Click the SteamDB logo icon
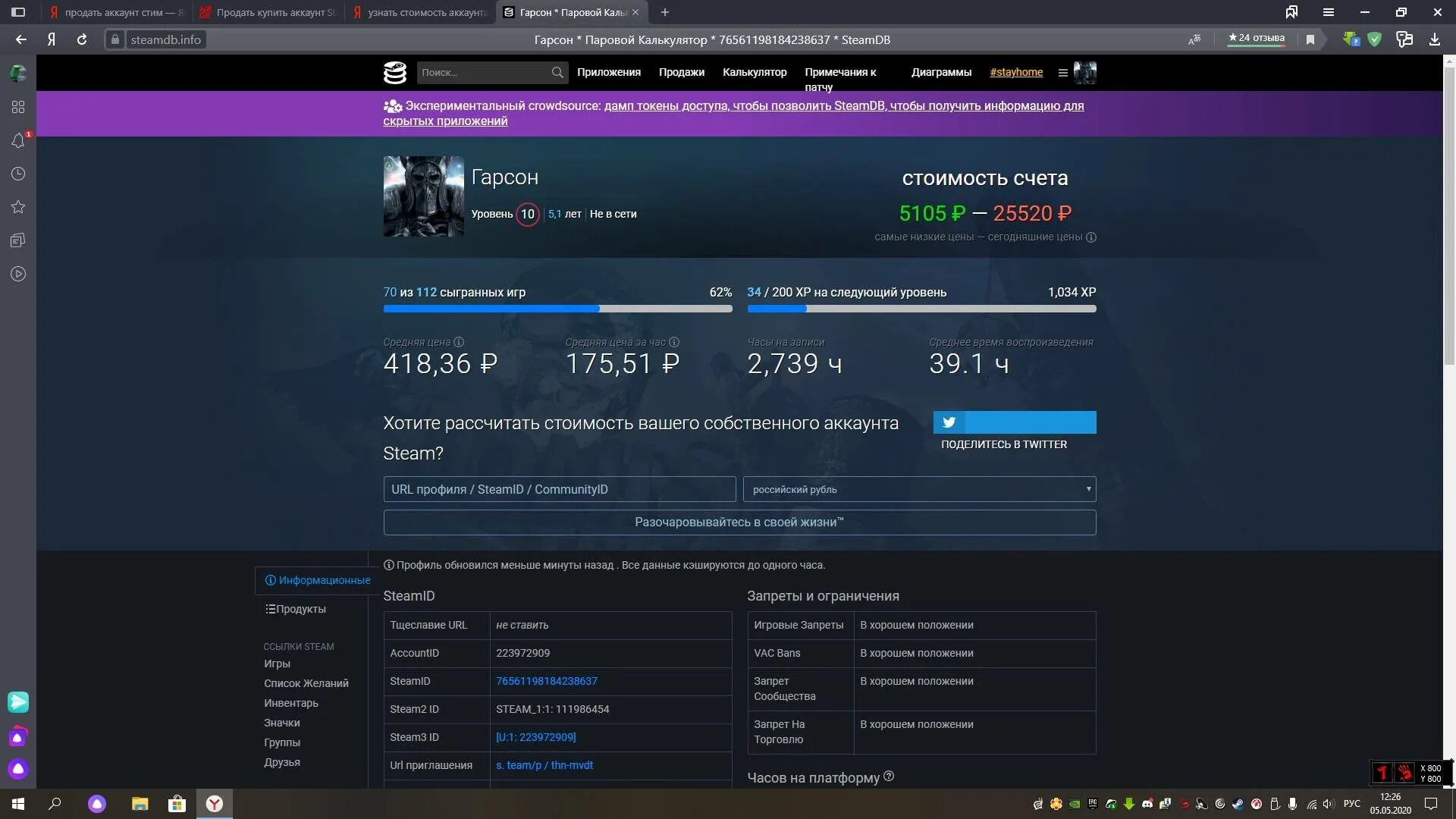 point(394,73)
